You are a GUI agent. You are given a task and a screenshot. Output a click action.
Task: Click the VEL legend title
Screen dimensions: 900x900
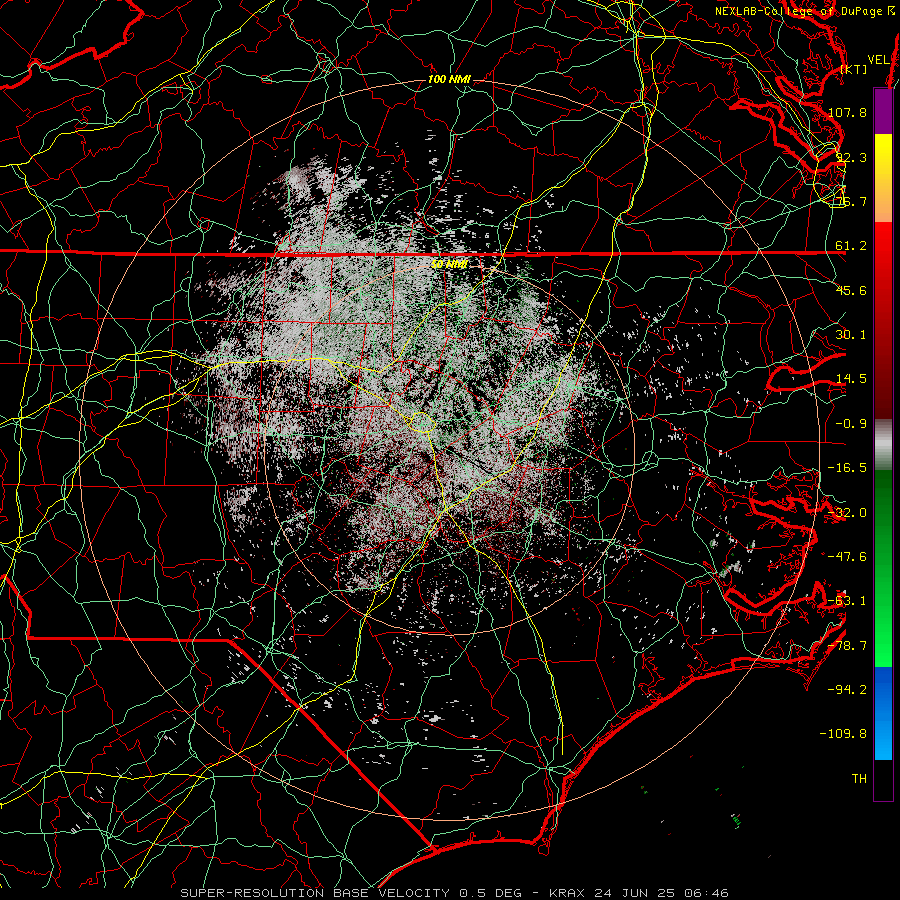click(x=879, y=60)
